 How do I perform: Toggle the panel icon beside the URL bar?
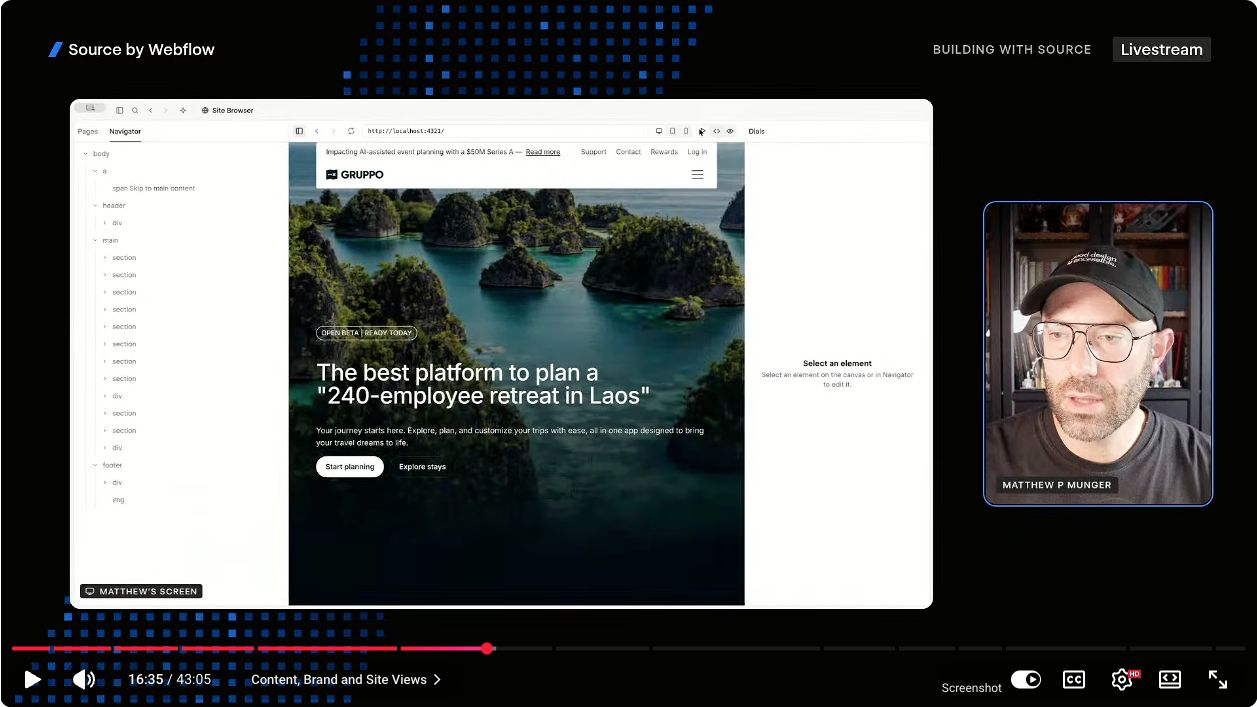[299, 131]
